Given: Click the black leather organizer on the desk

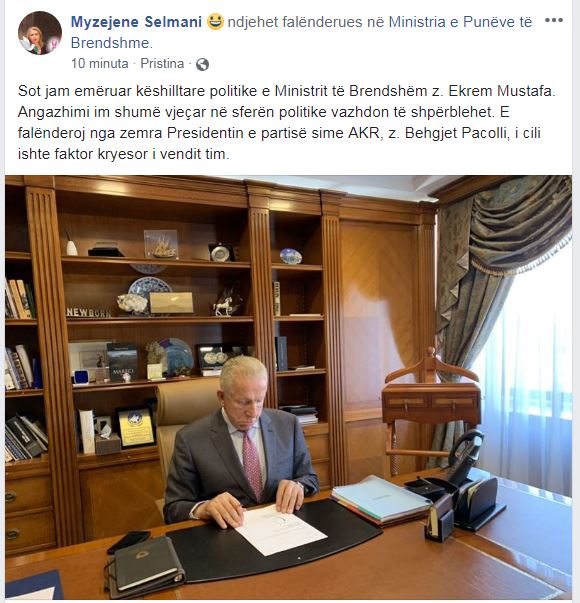Looking at the screenshot, I should [x=144, y=563].
